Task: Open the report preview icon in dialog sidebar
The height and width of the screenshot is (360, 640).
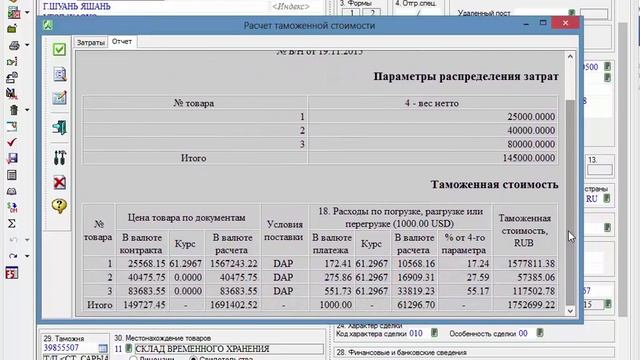Action: point(60,74)
